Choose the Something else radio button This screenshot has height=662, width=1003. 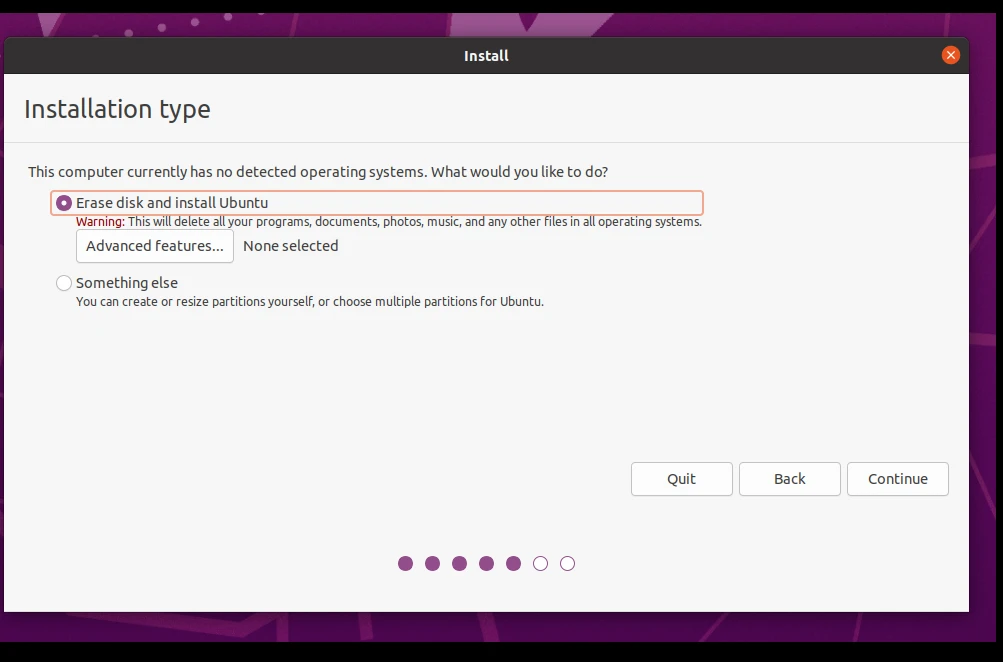click(64, 283)
